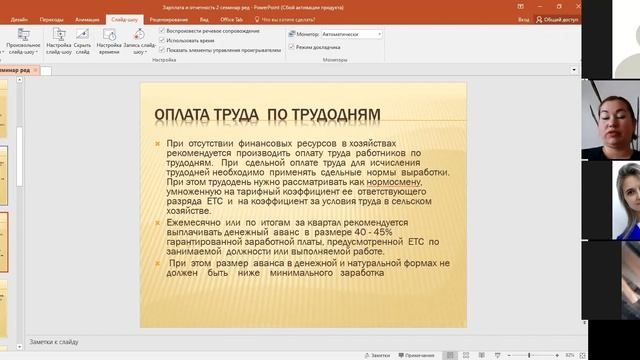
Task: Click the bullet starting 'Ежемесячно или по итогам'
Action: (x=303, y=237)
